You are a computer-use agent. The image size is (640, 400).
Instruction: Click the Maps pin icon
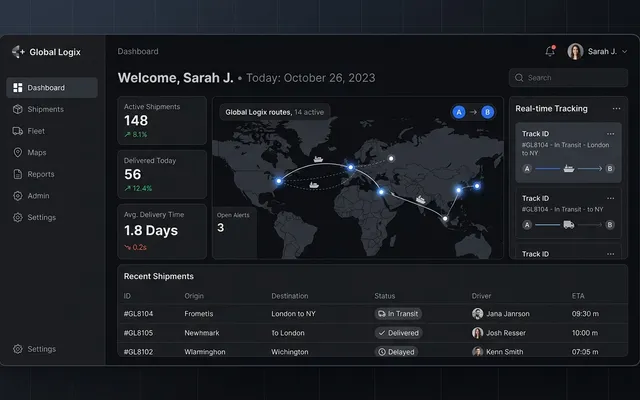click(x=18, y=153)
